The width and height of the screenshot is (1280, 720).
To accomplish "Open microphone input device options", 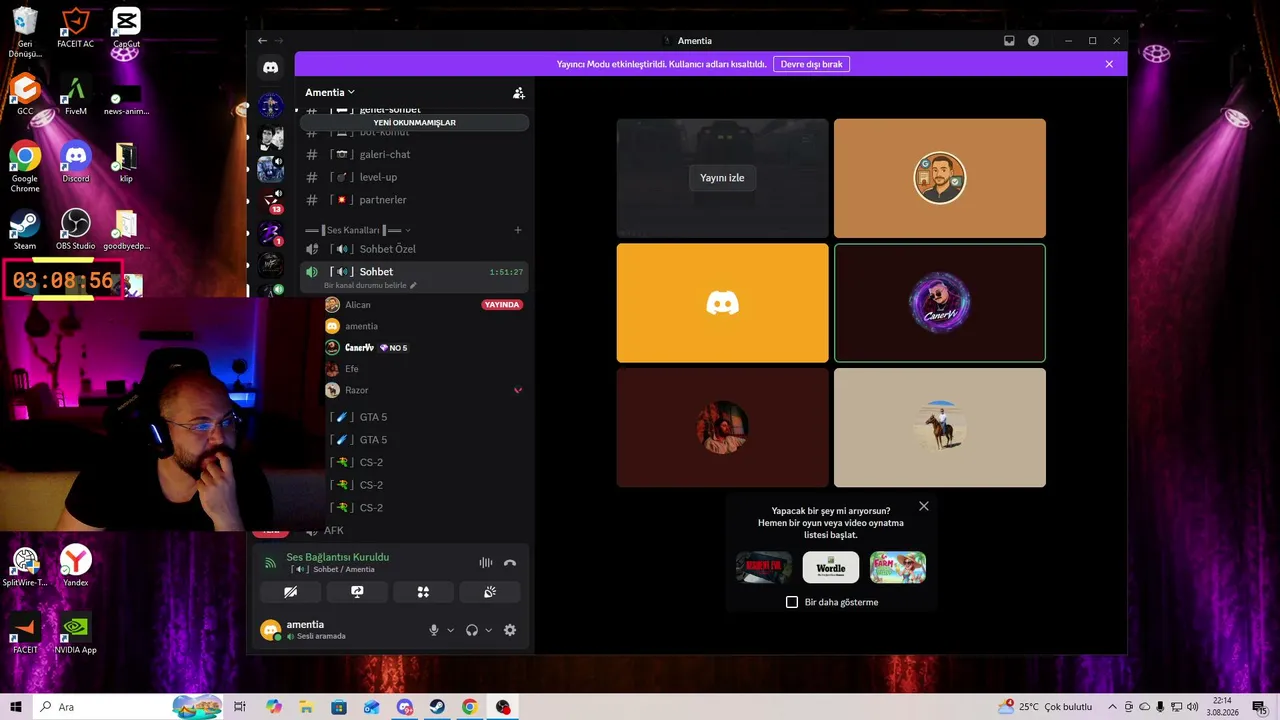I will [x=450, y=630].
